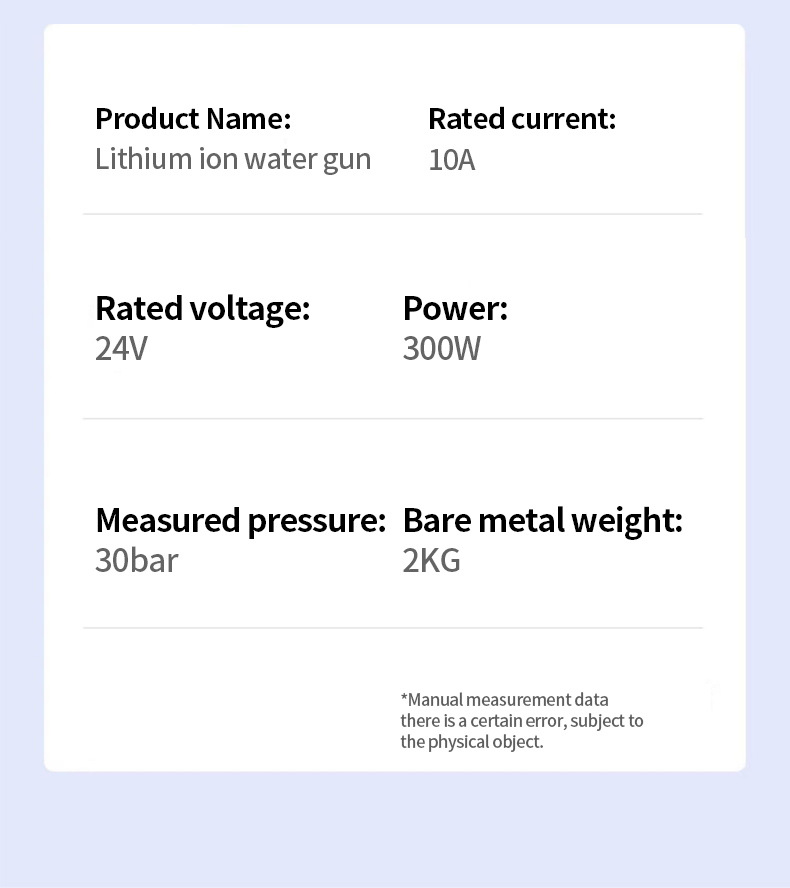Select the '24V' voltage value
Viewport: 790px width, 888px height.
click(x=121, y=349)
